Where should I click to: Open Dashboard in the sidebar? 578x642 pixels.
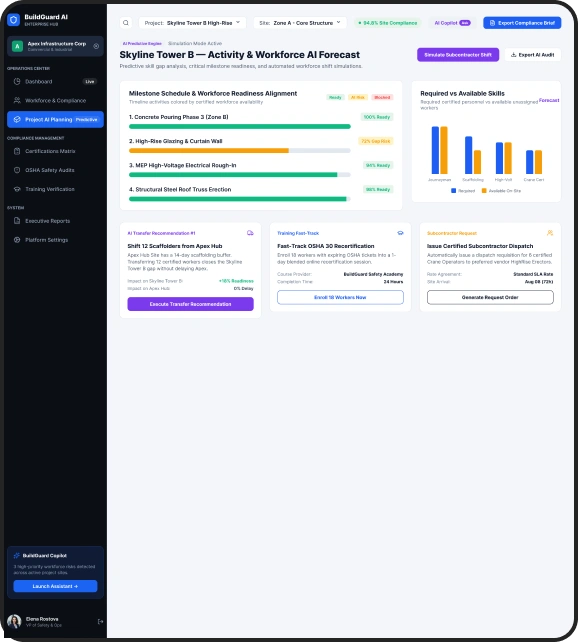point(55,81)
